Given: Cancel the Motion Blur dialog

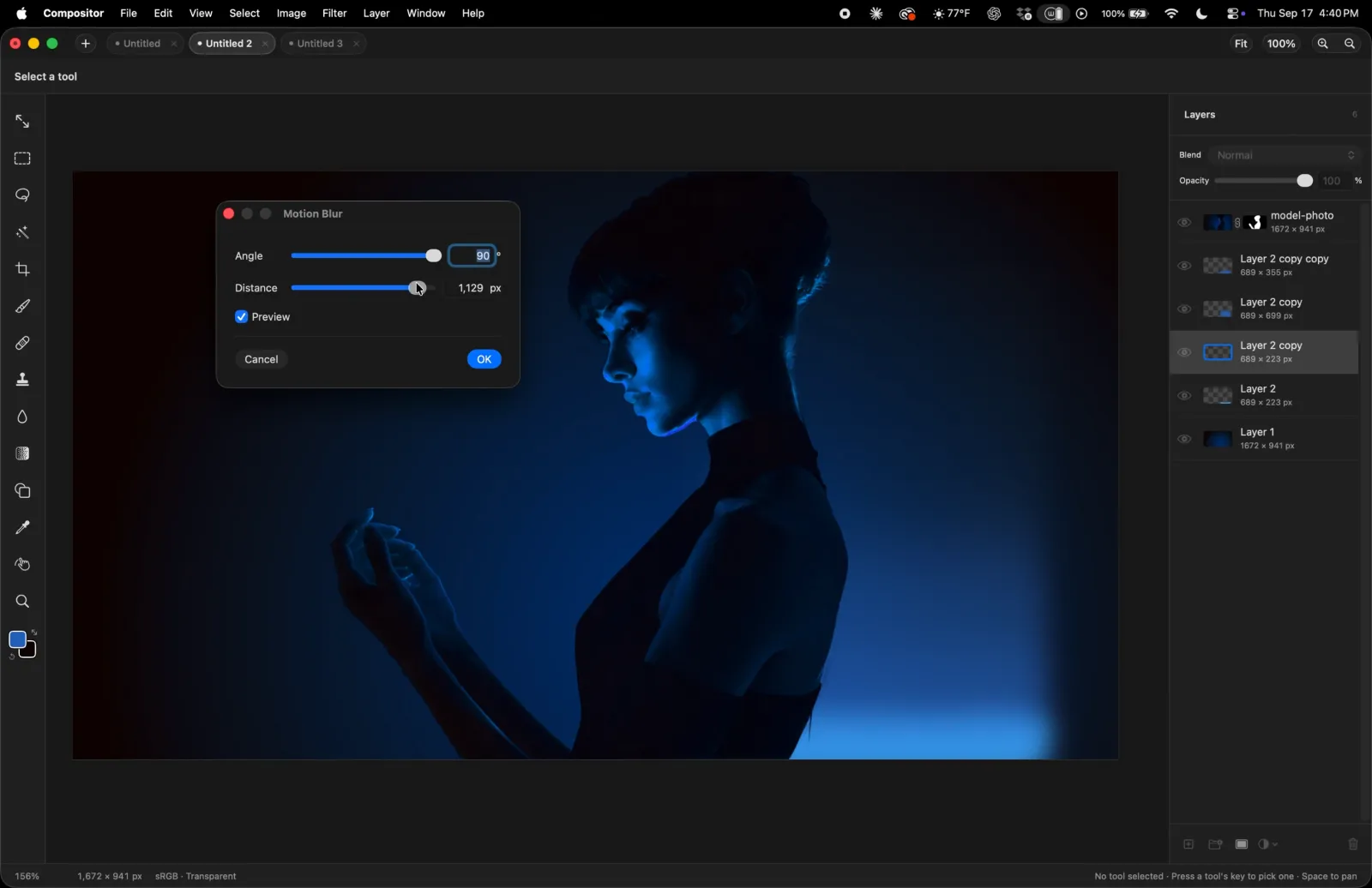Looking at the screenshot, I should click(261, 359).
